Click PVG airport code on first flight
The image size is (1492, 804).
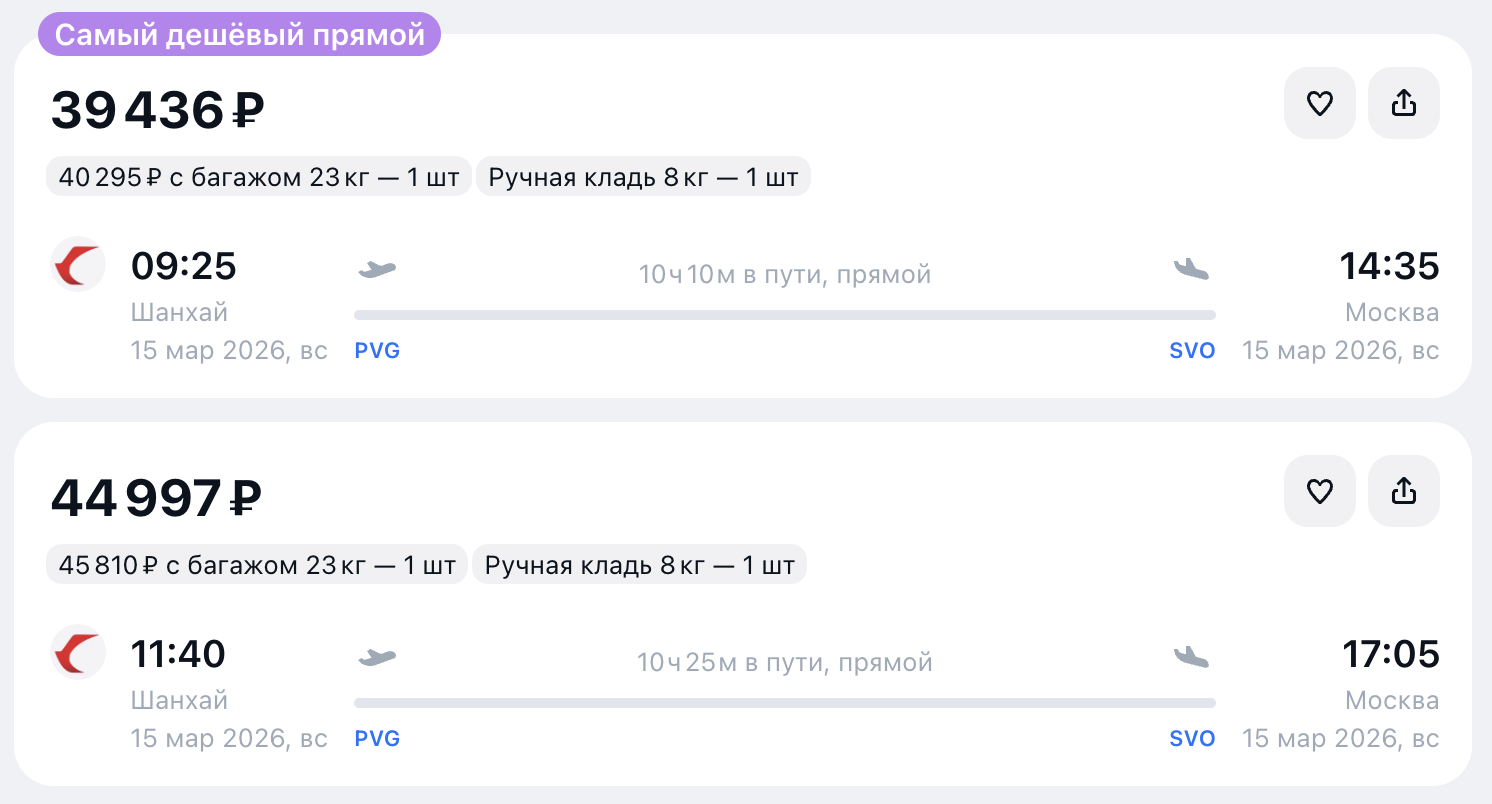377,351
